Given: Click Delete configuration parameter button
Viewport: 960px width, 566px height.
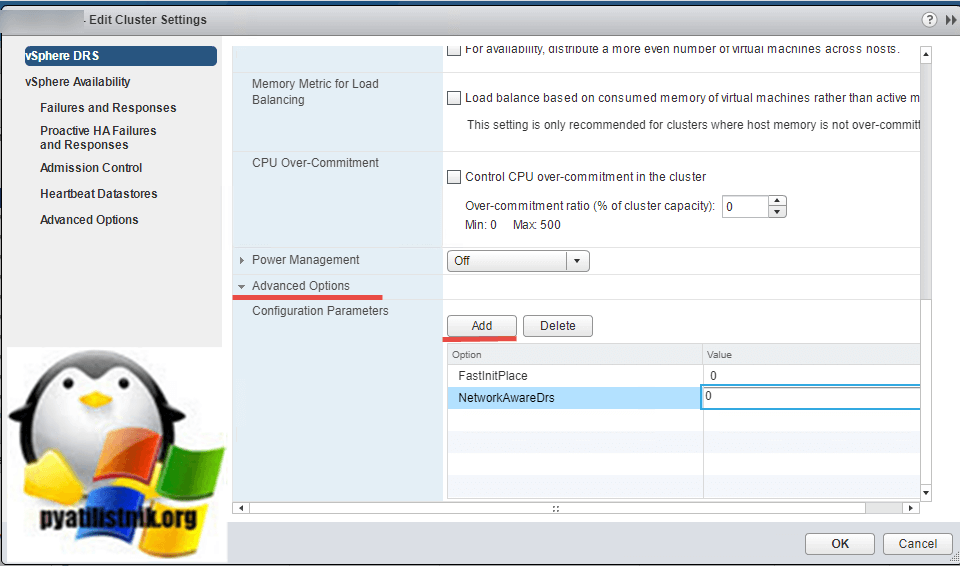Looking at the screenshot, I should tap(558, 326).
